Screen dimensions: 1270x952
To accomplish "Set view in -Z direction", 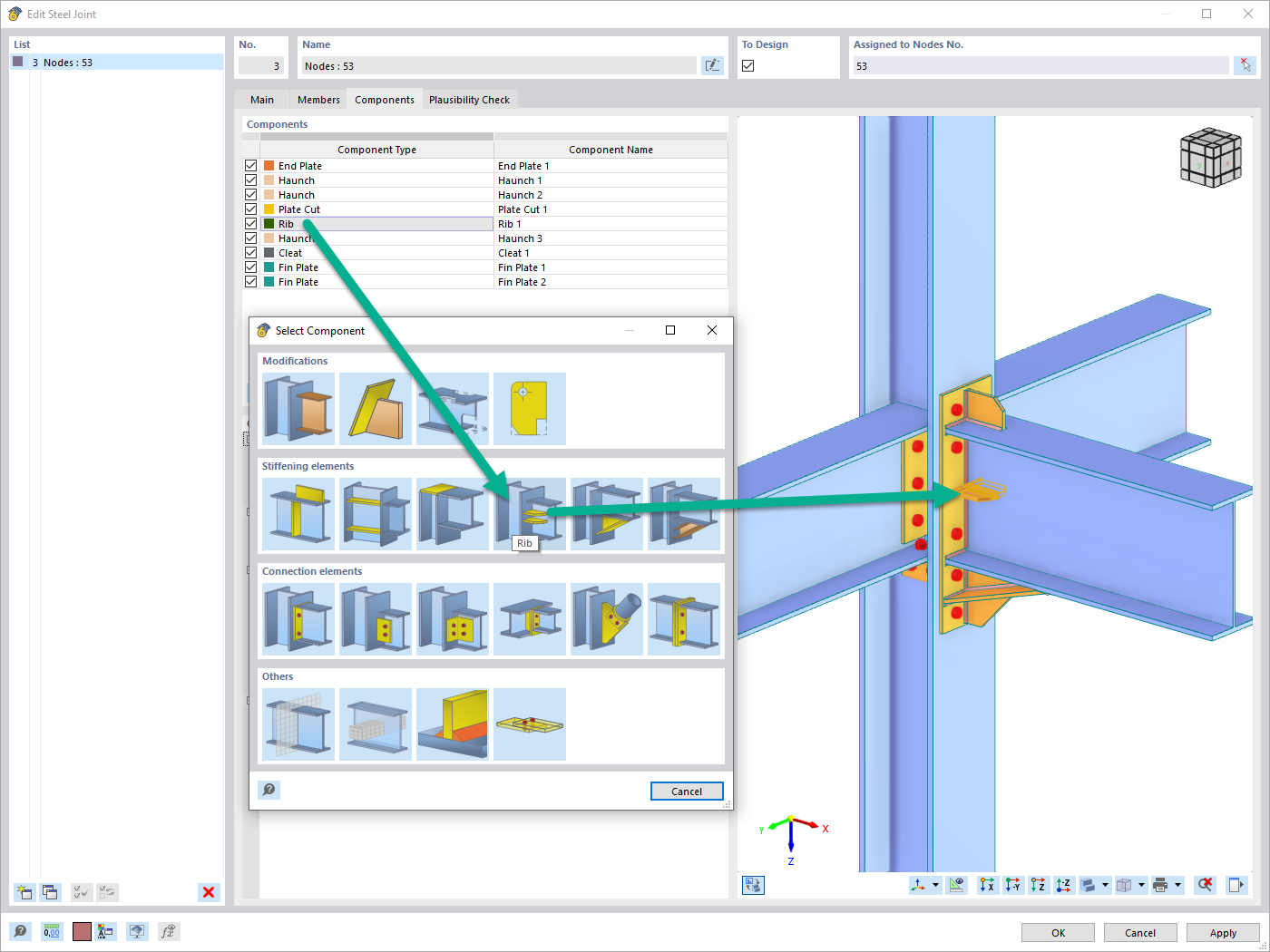I will click(1063, 885).
